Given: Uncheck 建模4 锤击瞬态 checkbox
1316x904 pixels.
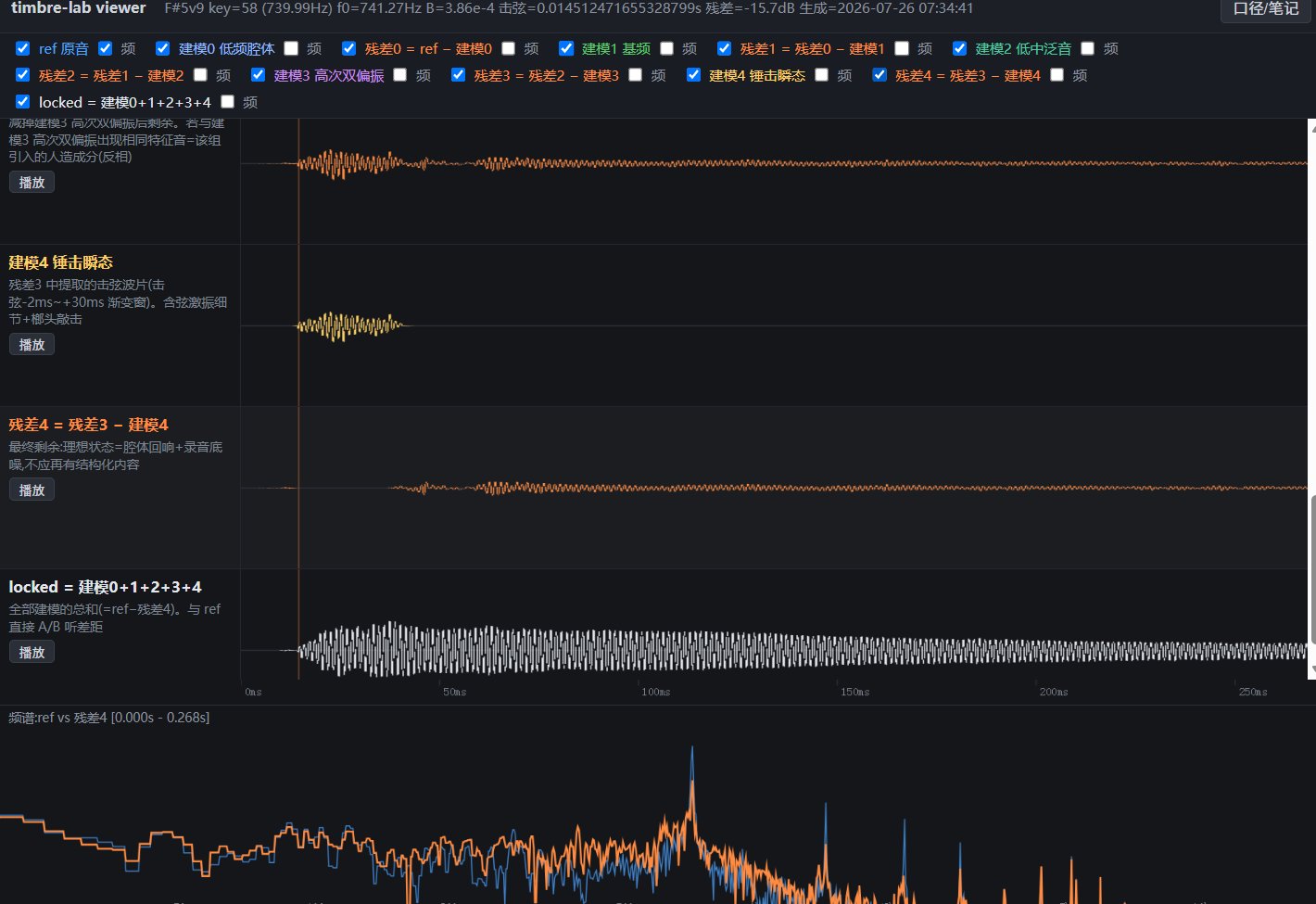Looking at the screenshot, I should (693, 75).
